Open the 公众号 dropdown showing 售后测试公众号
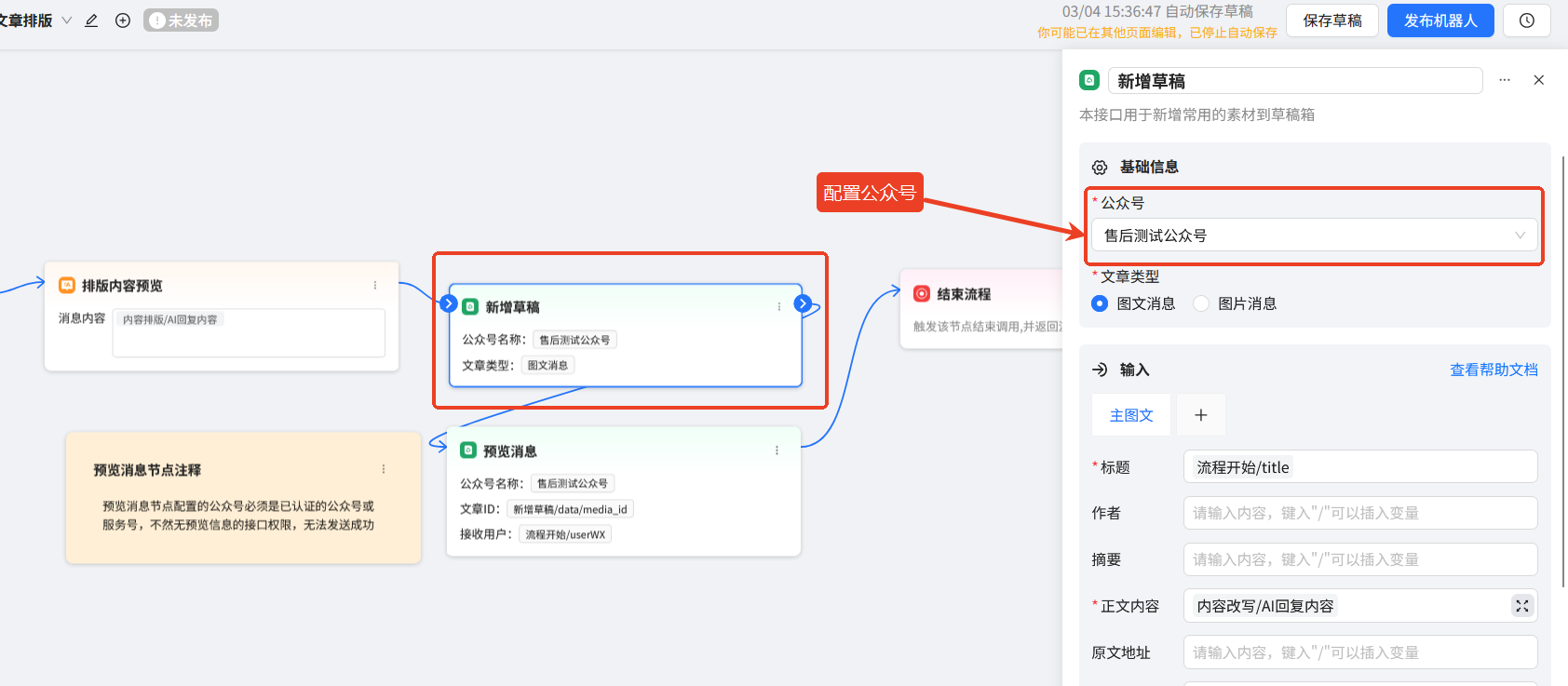The height and width of the screenshot is (686, 1568). (x=1315, y=235)
